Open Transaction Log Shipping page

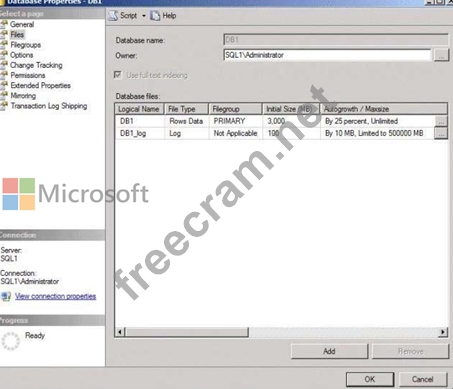pos(49,106)
